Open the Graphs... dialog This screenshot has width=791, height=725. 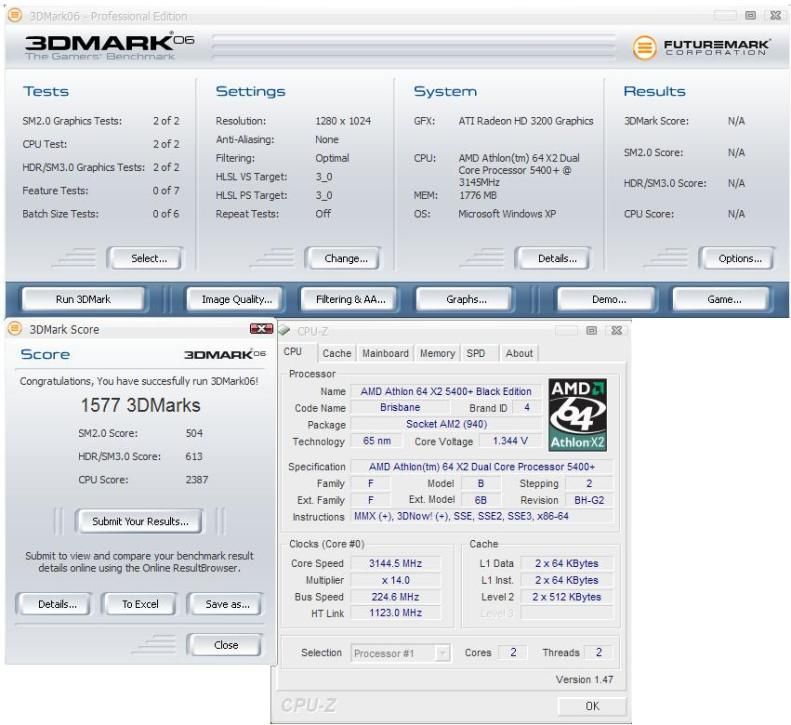pyautogui.click(x=466, y=299)
